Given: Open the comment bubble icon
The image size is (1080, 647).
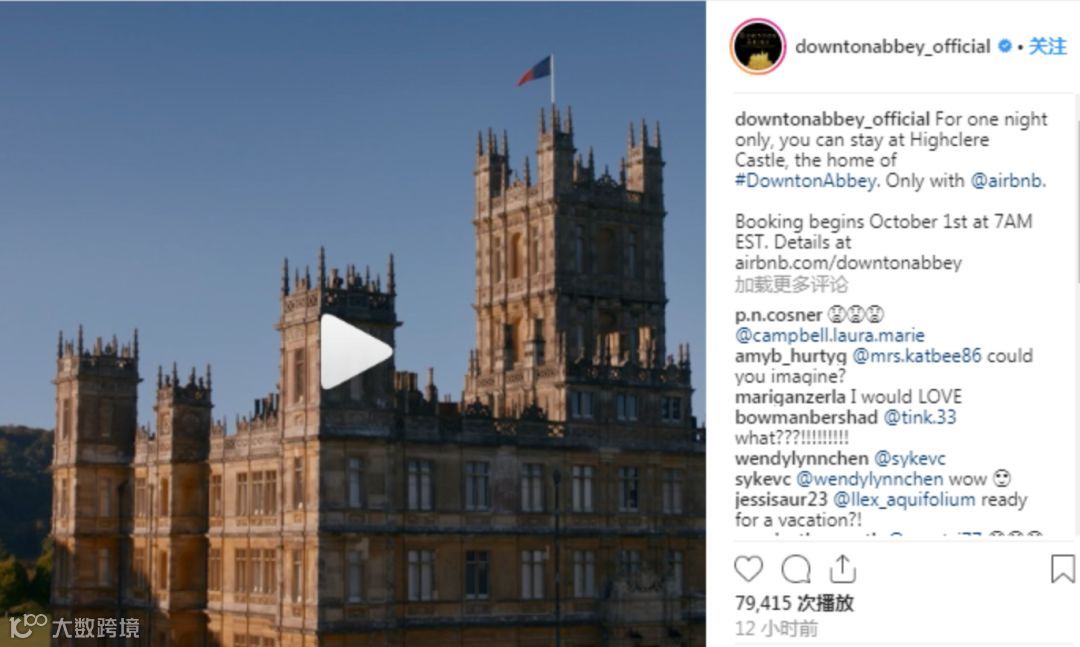Looking at the screenshot, I should coord(796,569).
